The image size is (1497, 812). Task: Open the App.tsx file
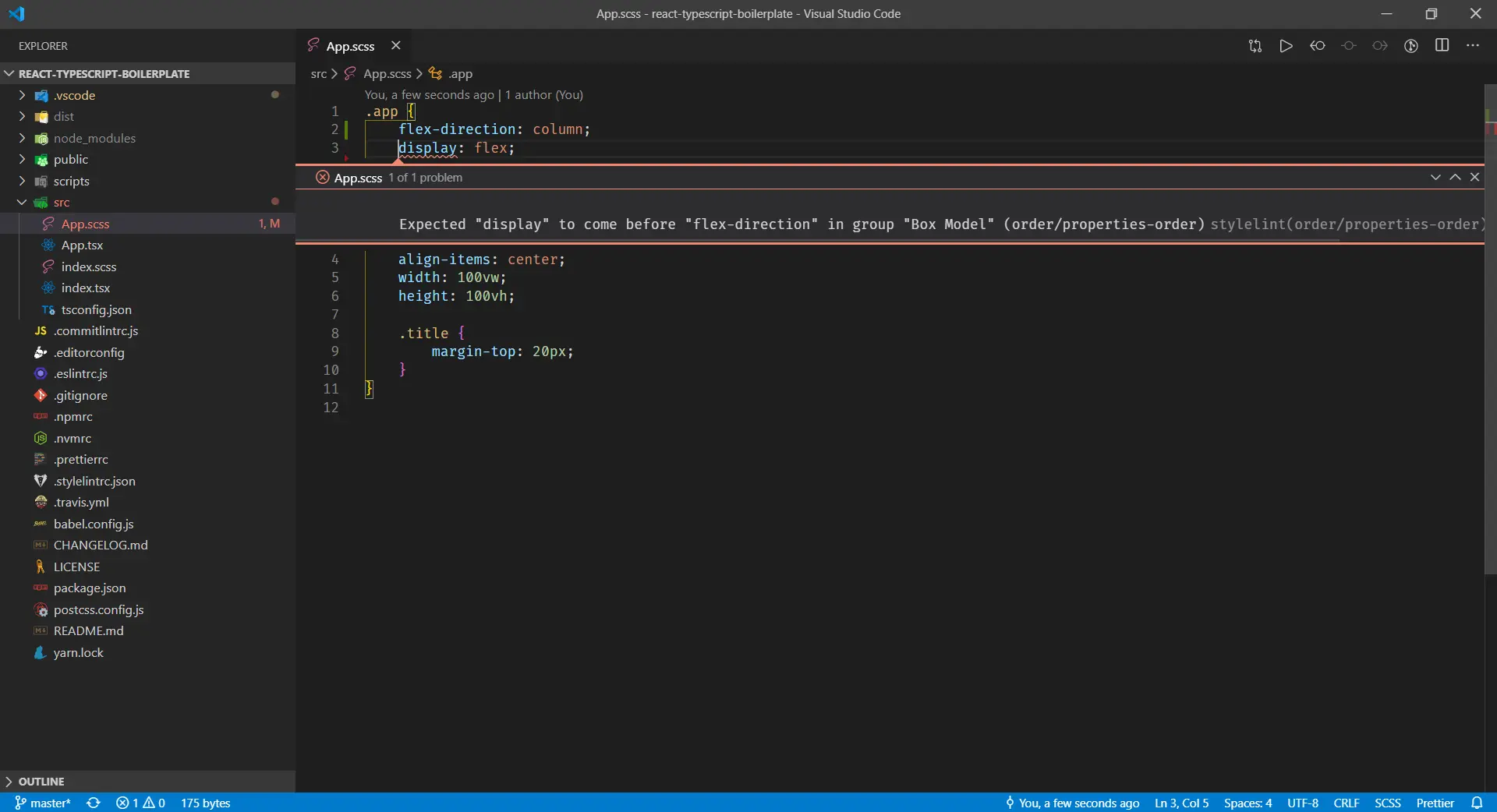click(x=147, y=245)
